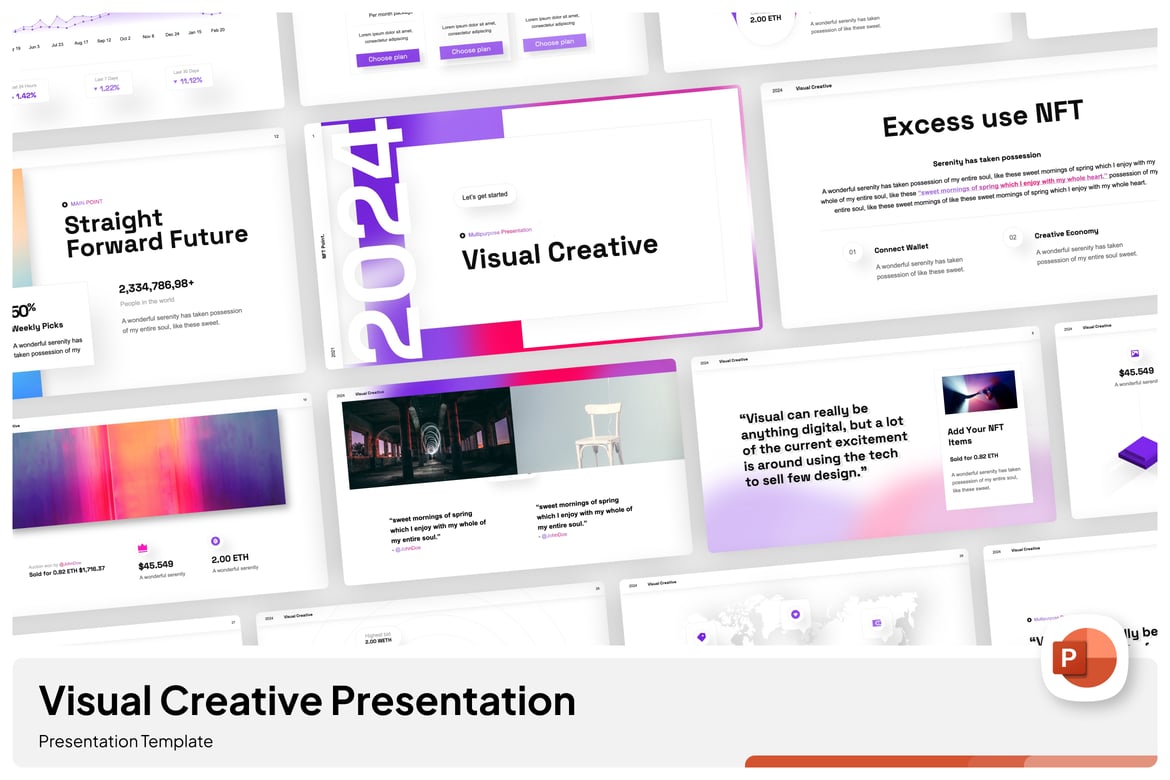Click the Visual Creative Presentation title
The width and height of the screenshot is (1170, 780).
[307, 700]
